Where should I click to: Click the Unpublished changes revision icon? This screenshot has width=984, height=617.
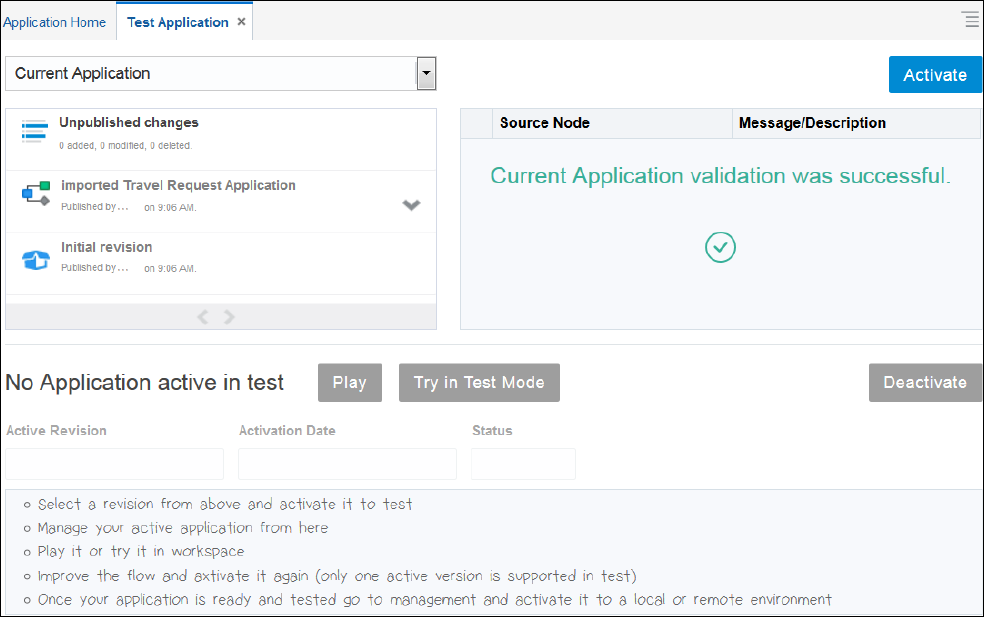tap(36, 131)
